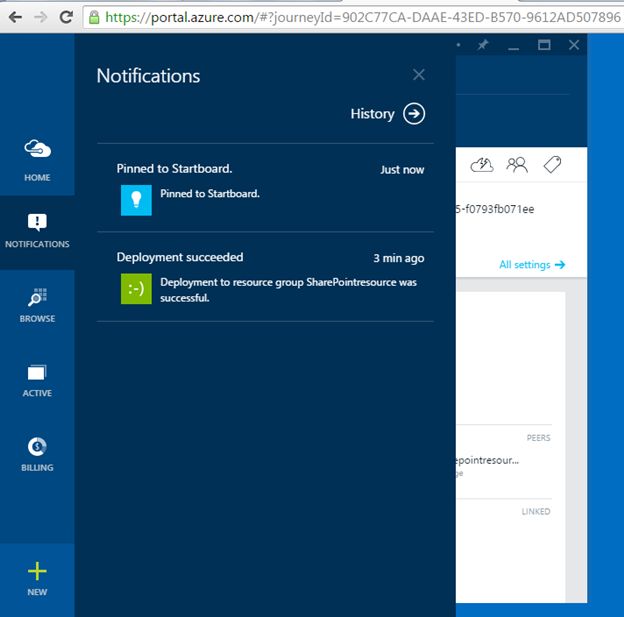
Task: Click the SharePointresource deployment message text
Action: pyautogui.click(x=289, y=290)
